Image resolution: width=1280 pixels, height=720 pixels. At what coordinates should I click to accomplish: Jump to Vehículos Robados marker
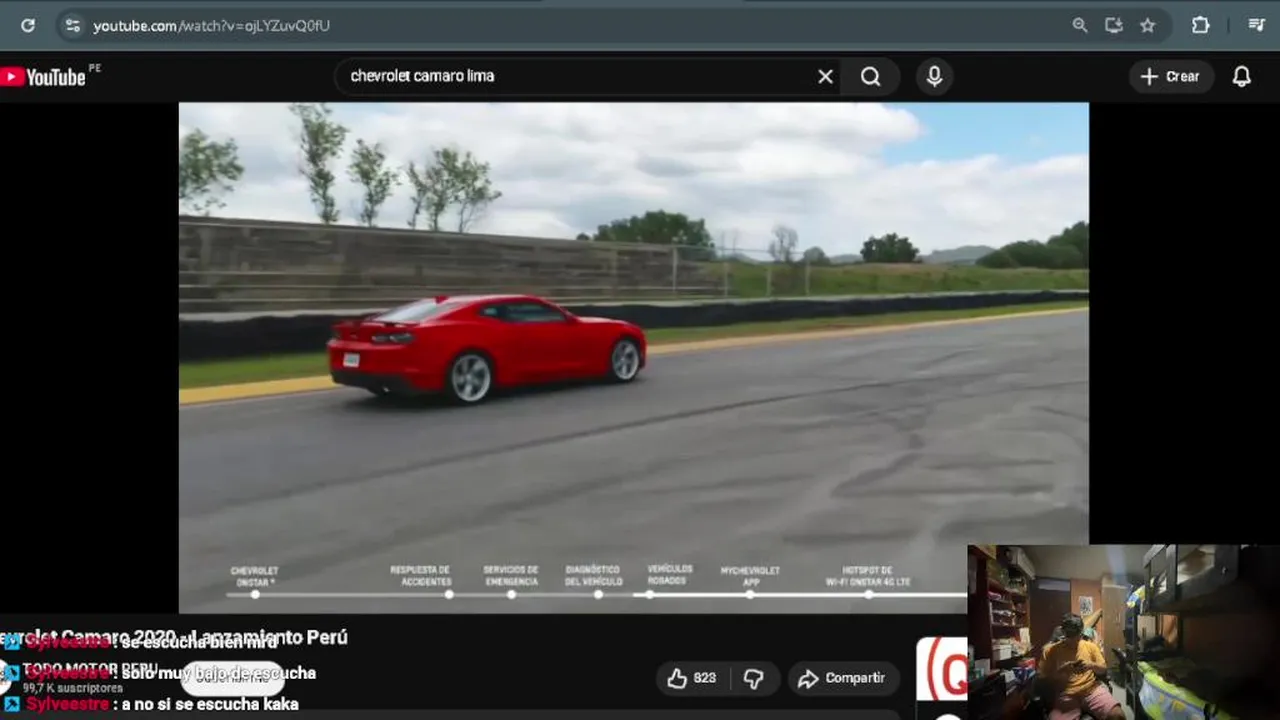tap(649, 594)
